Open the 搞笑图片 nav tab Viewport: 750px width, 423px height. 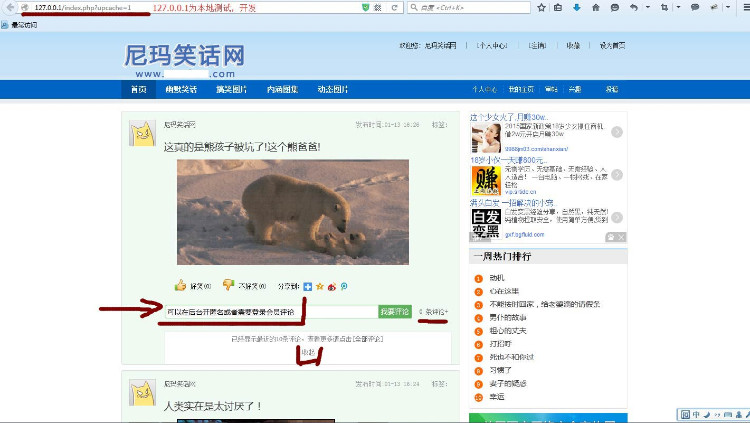coord(232,89)
